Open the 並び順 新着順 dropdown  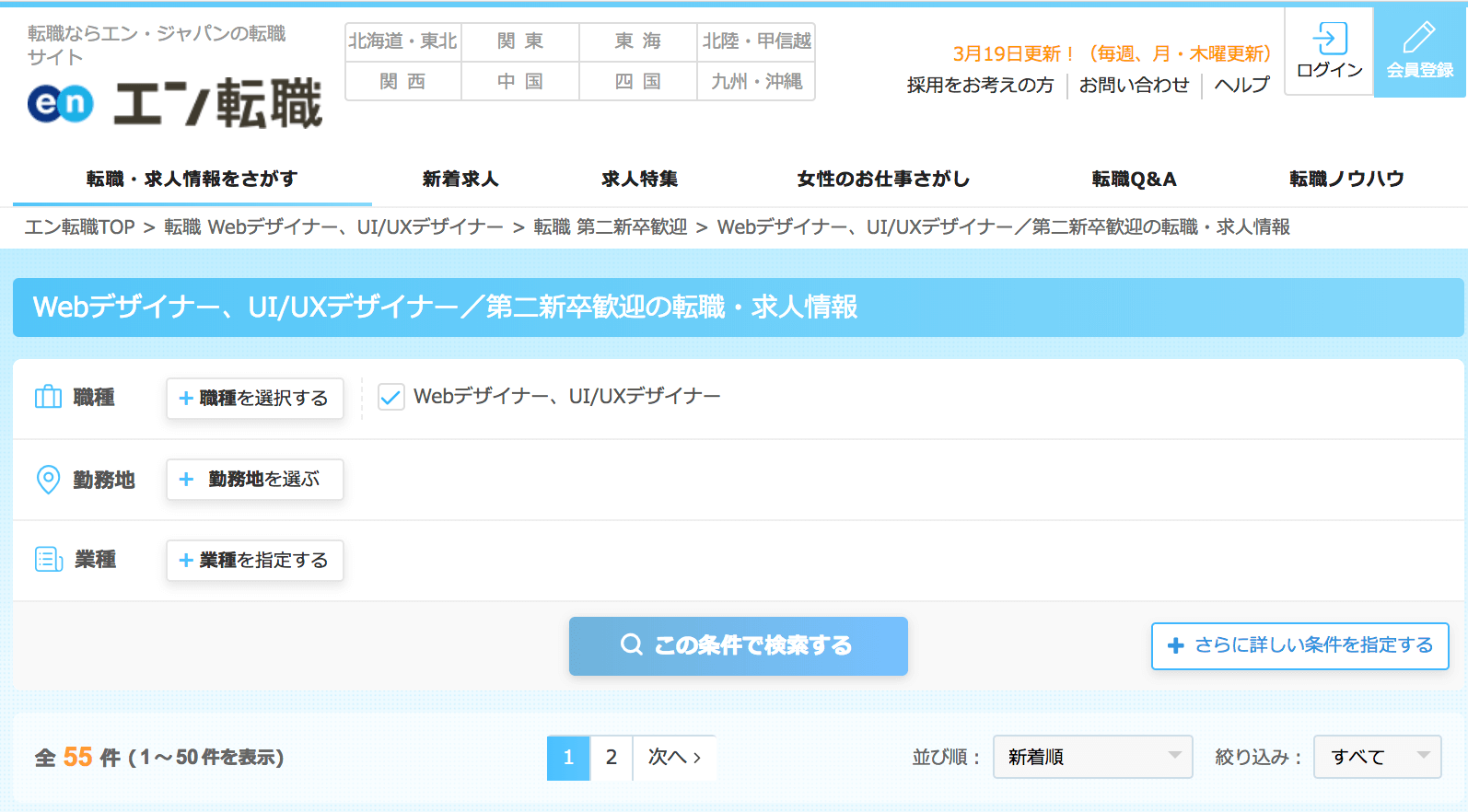1092,757
